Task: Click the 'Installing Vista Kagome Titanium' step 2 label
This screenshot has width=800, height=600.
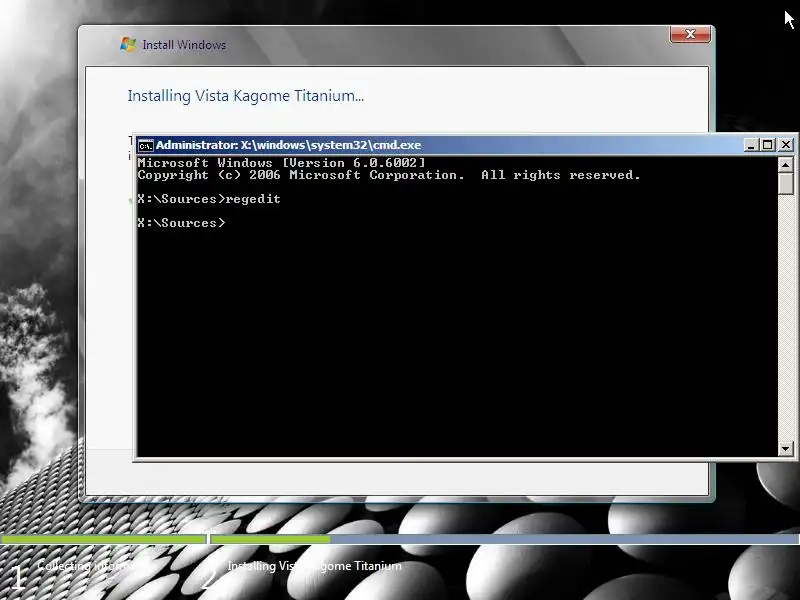Action: [314, 566]
